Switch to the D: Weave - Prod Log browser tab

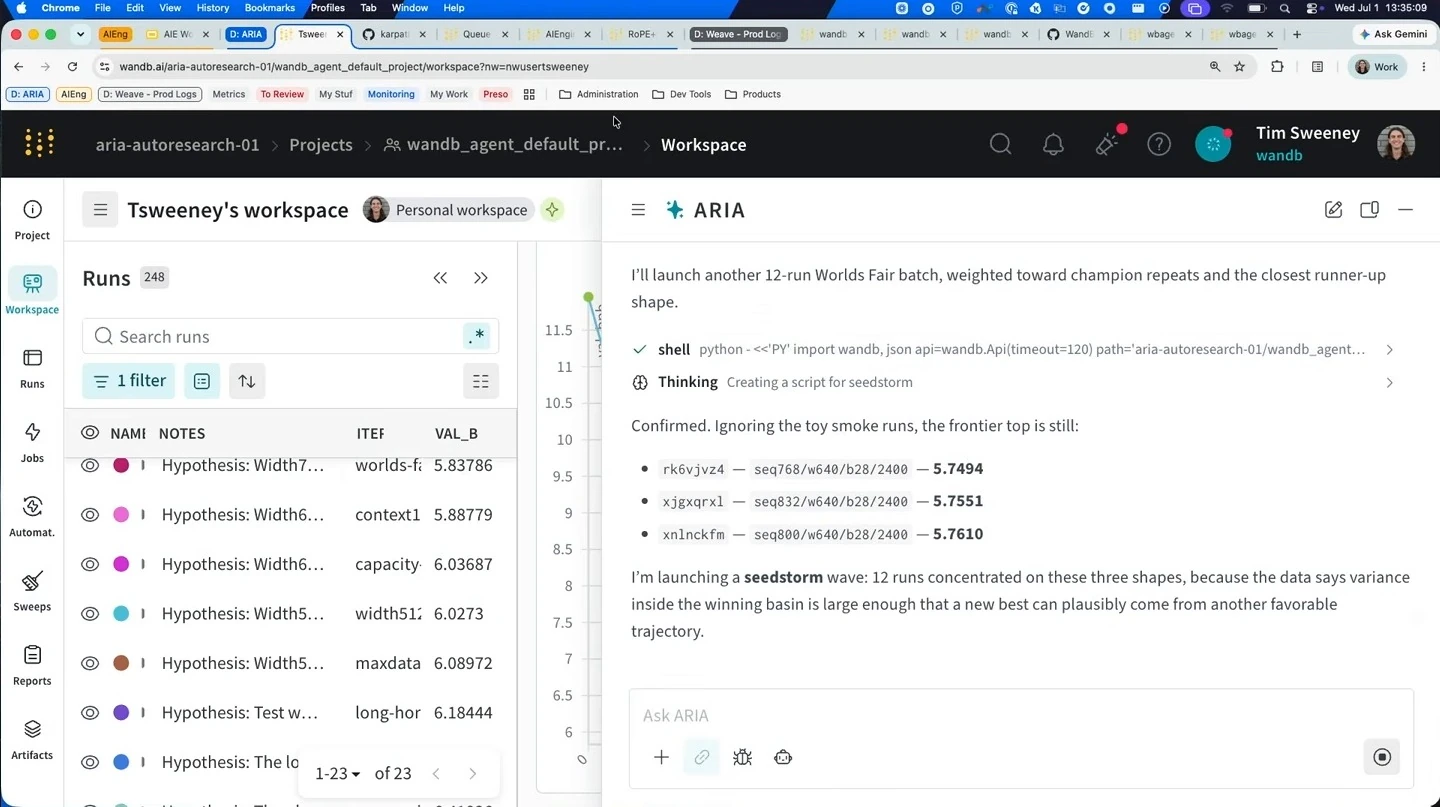(x=738, y=34)
